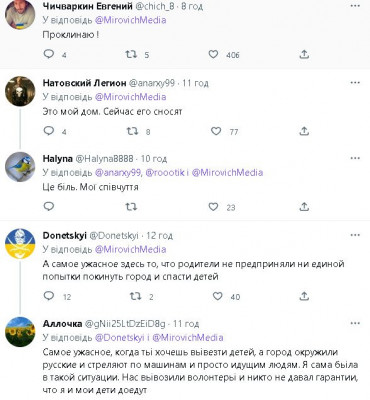This screenshot has width=370, height=400.
Task: View Halyna's bird profile picture
Action: pos(20,167)
